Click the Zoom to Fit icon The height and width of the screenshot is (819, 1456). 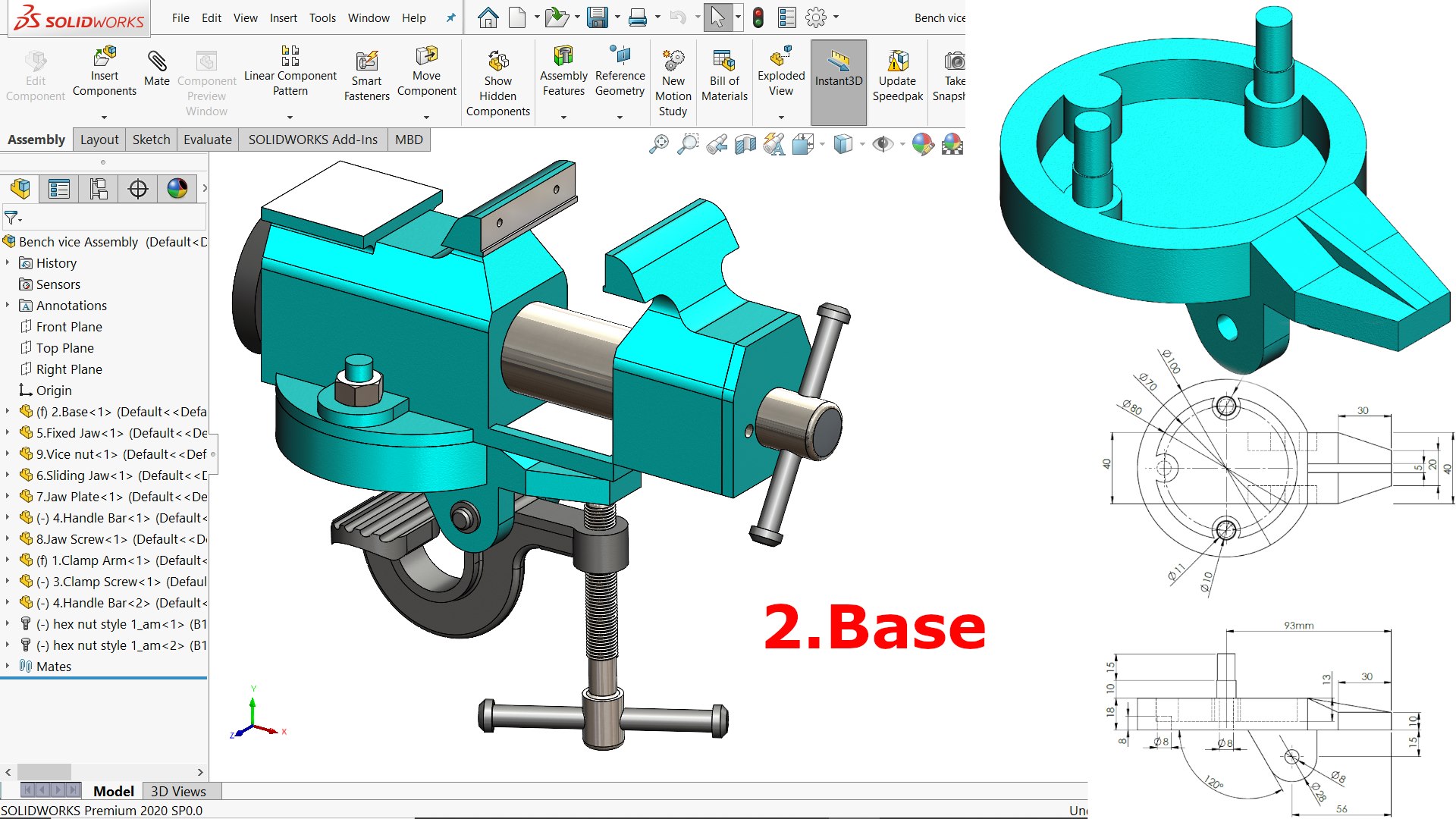659,144
